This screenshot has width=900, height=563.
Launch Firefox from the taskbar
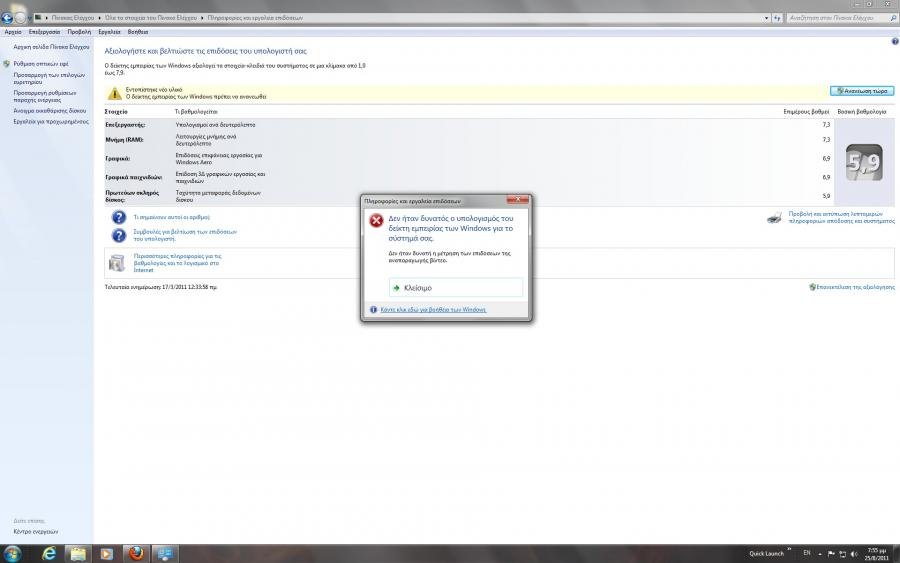(134, 554)
